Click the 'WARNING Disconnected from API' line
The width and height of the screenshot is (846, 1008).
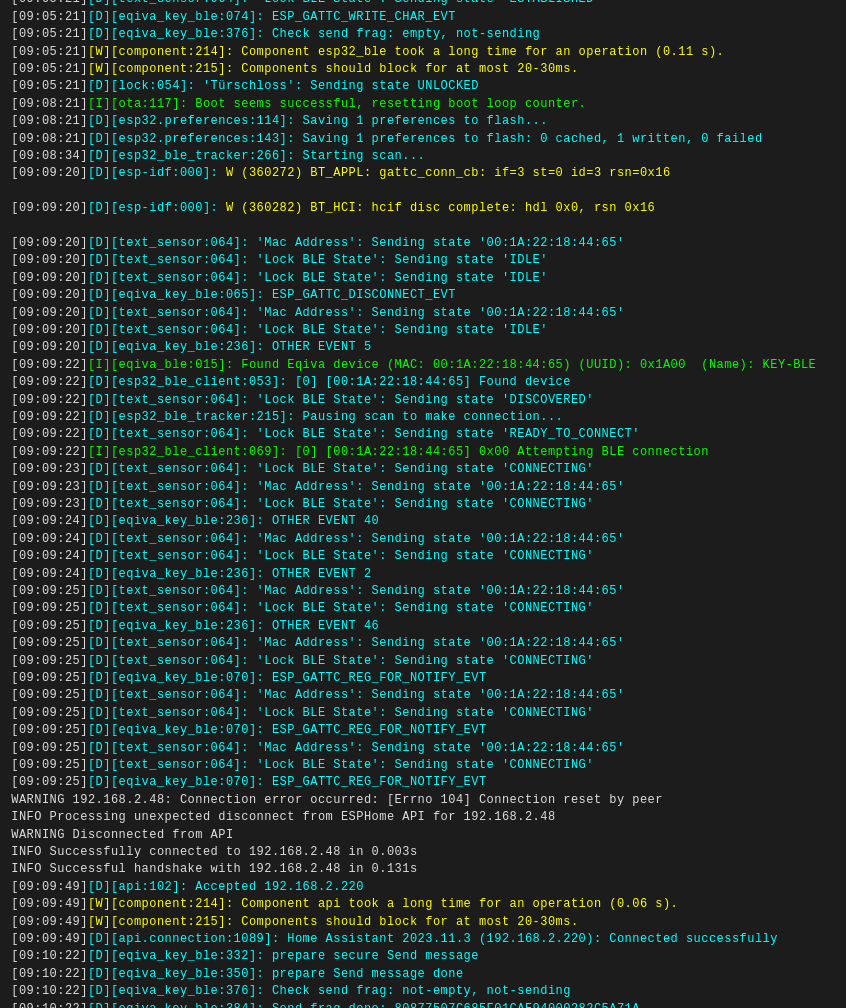click(122, 835)
